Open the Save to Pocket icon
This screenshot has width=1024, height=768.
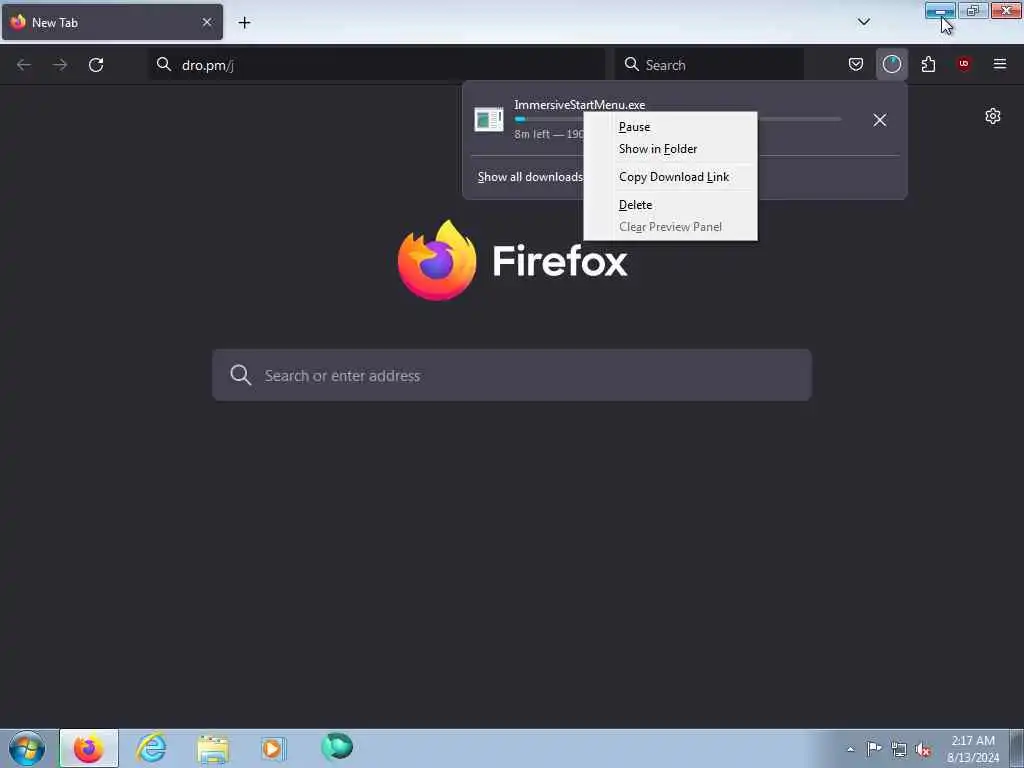[856, 64]
